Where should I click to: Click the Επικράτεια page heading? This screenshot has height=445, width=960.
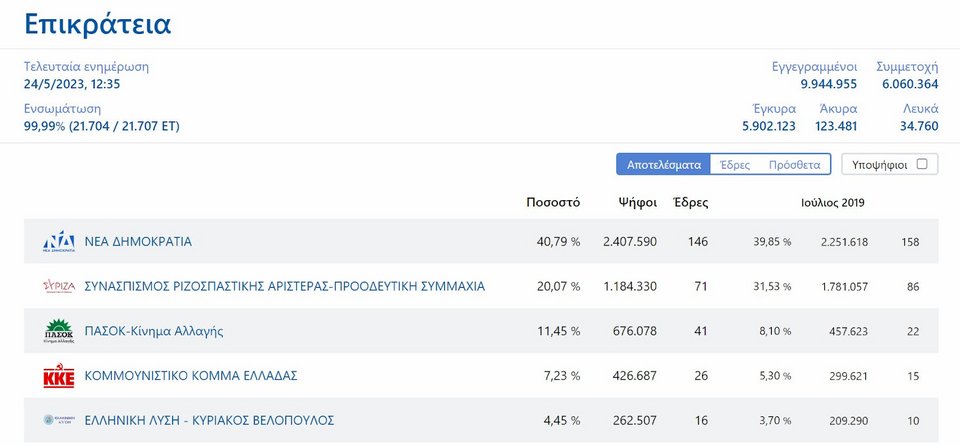[98, 24]
